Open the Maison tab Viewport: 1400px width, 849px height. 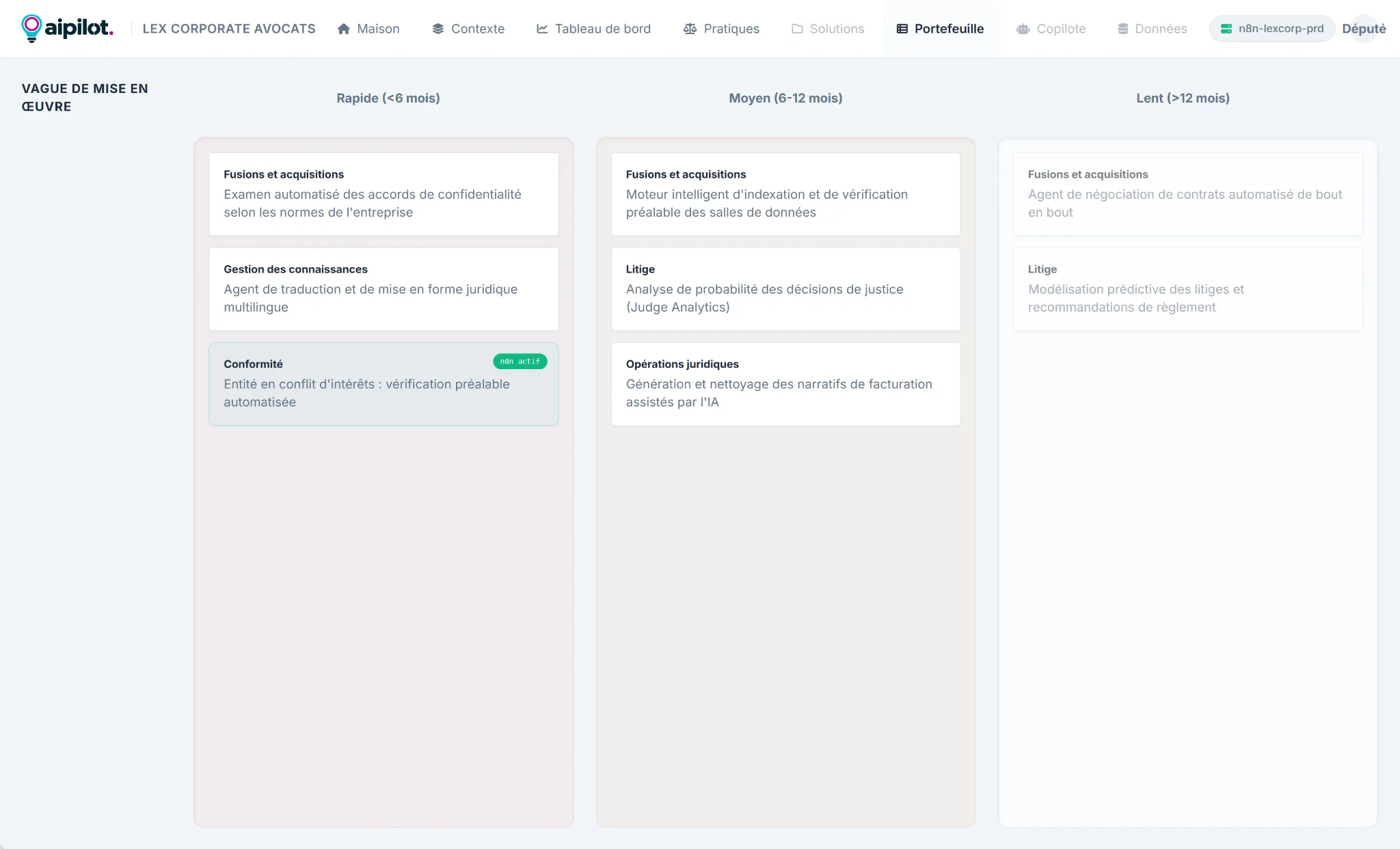368,29
